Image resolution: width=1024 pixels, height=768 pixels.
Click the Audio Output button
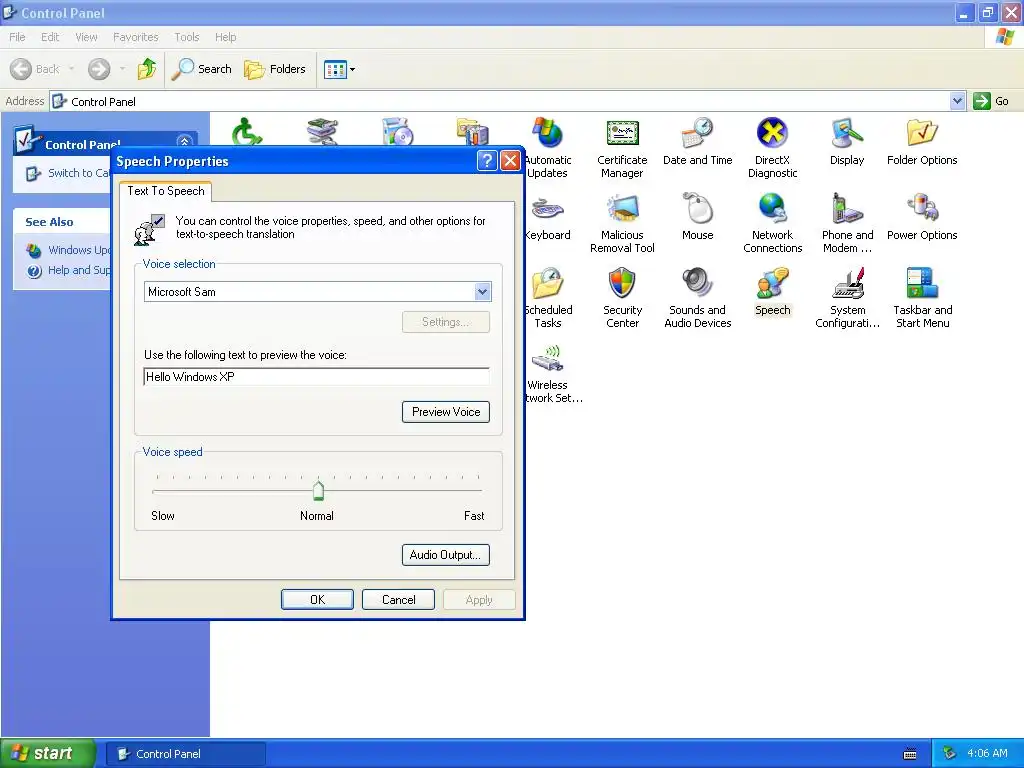(x=445, y=554)
